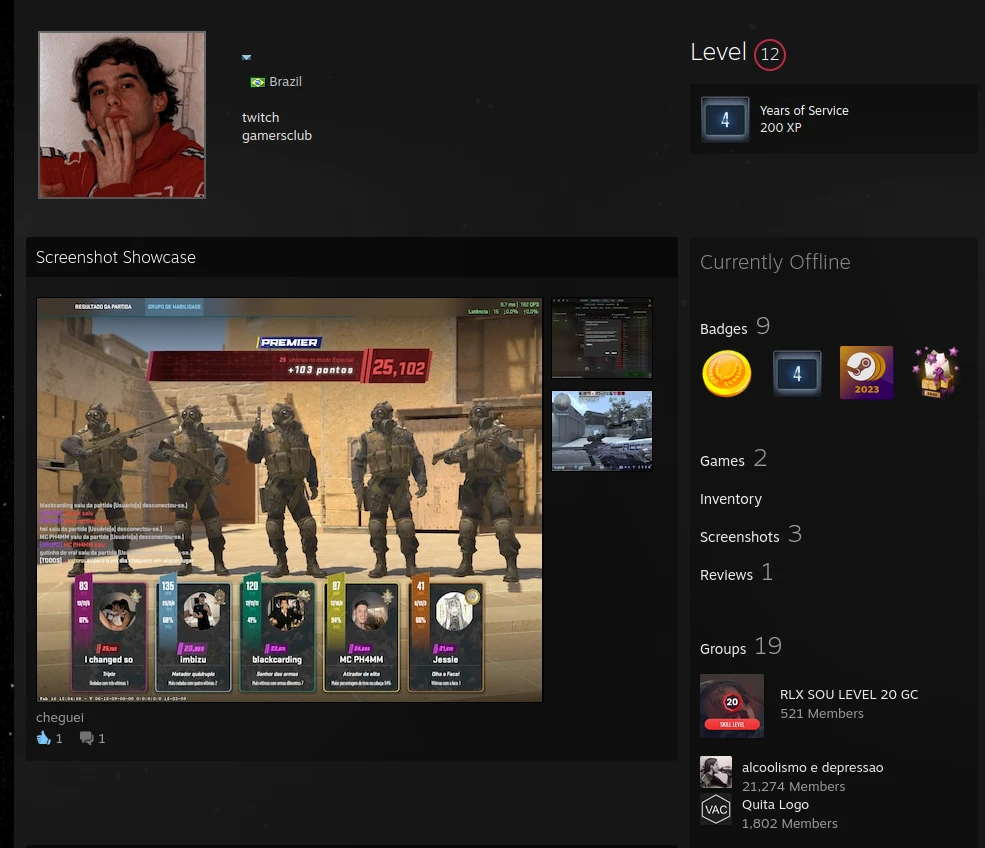Select the top small screenshot thumbnail

[602, 338]
